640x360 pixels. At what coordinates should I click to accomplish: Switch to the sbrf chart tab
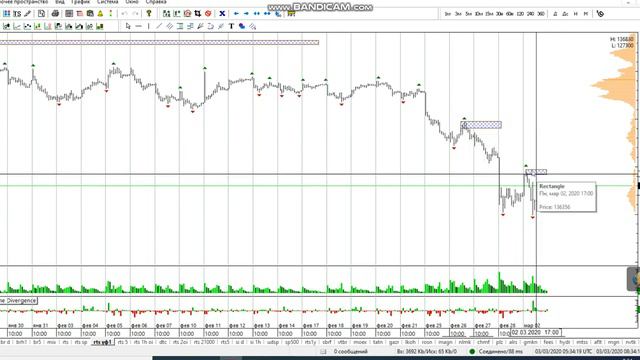[x=327, y=342]
